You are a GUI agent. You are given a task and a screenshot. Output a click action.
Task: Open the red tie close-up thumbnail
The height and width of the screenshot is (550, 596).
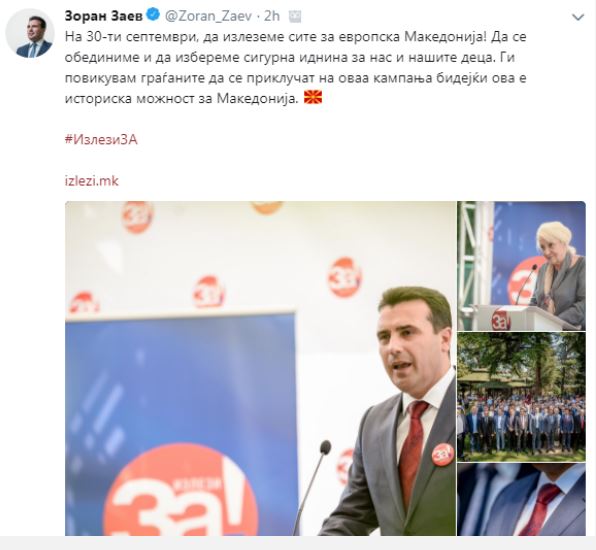(x=521, y=499)
